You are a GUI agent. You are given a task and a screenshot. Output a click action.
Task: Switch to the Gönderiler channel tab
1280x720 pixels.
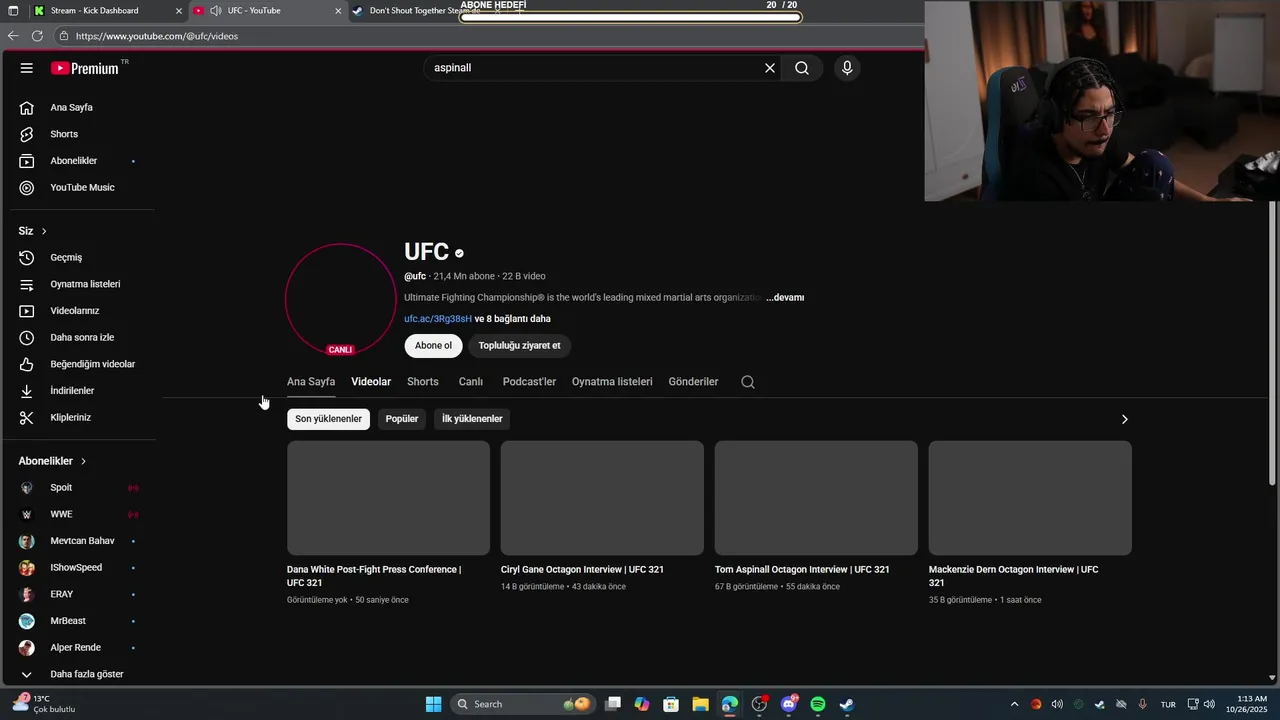(693, 382)
